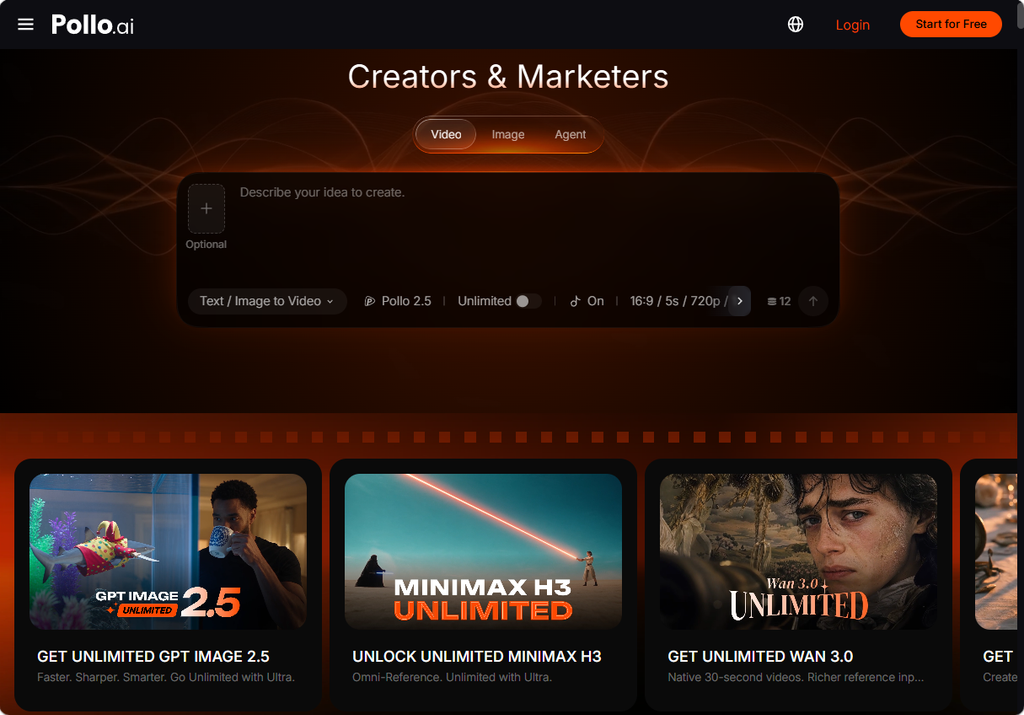Click the Login link

(x=852, y=25)
